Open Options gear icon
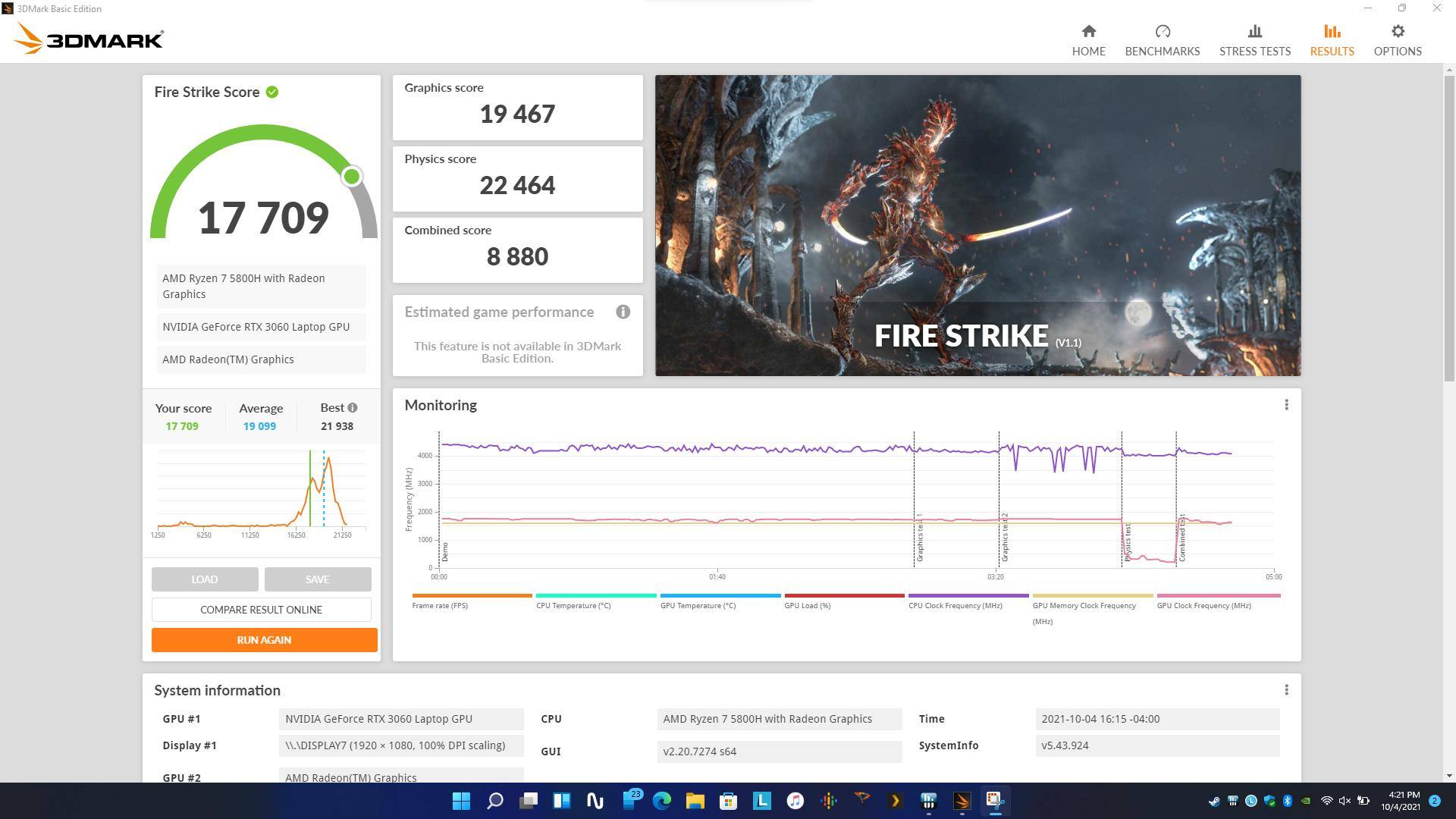 pos(1397,32)
